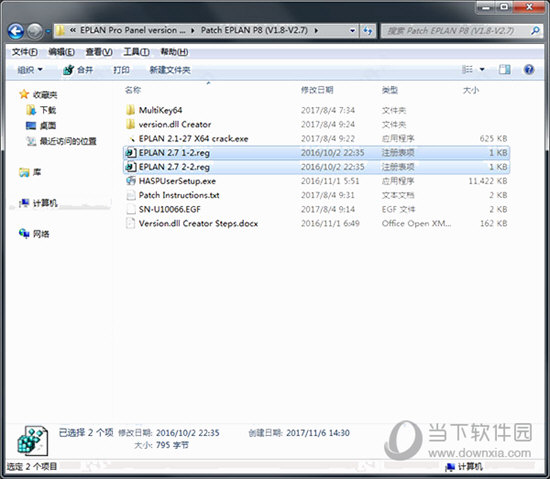Image resolution: width=550 pixels, height=479 pixels.
Task: Open the 文件(F) menu
Action: coord(25,52)
